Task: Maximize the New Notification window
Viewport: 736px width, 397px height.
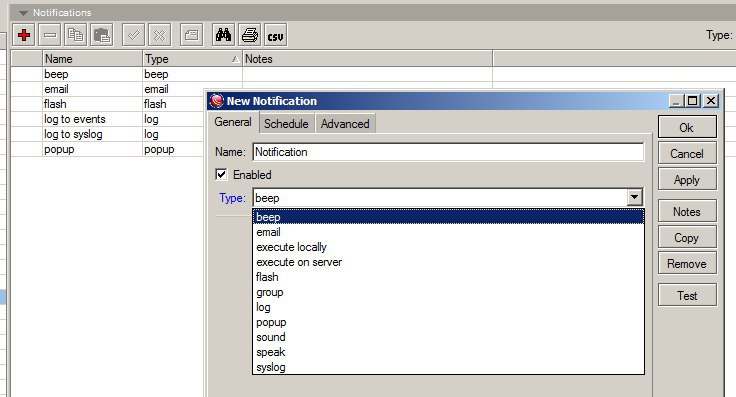Action: coord(693,101)
